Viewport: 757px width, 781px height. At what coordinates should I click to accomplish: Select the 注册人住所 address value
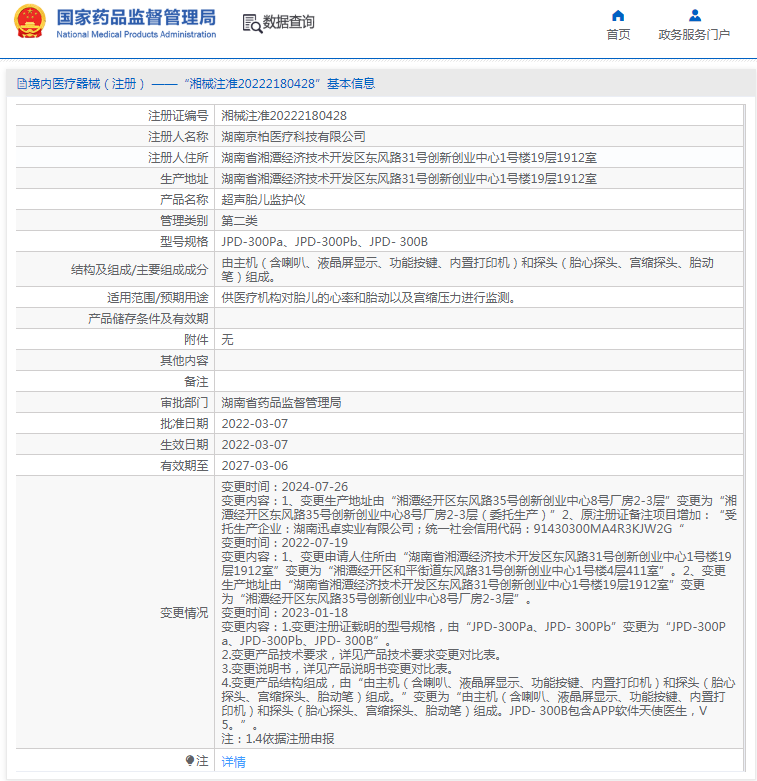click(x=409, y=157)
